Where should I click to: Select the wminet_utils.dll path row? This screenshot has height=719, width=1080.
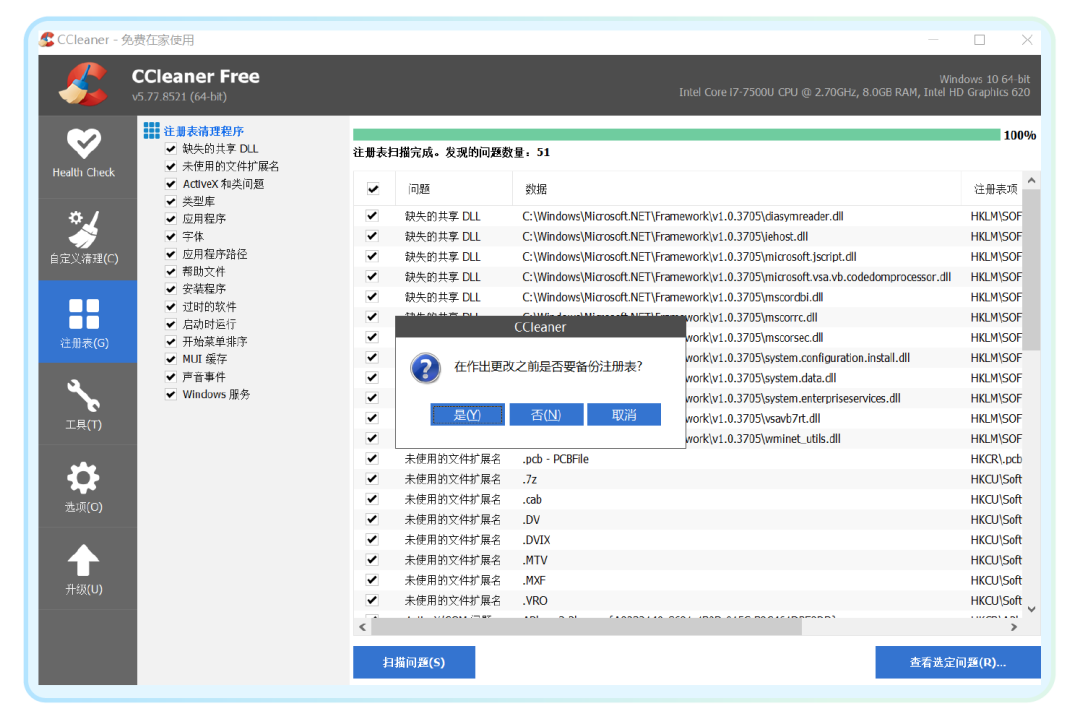click(x=688, y=439)
